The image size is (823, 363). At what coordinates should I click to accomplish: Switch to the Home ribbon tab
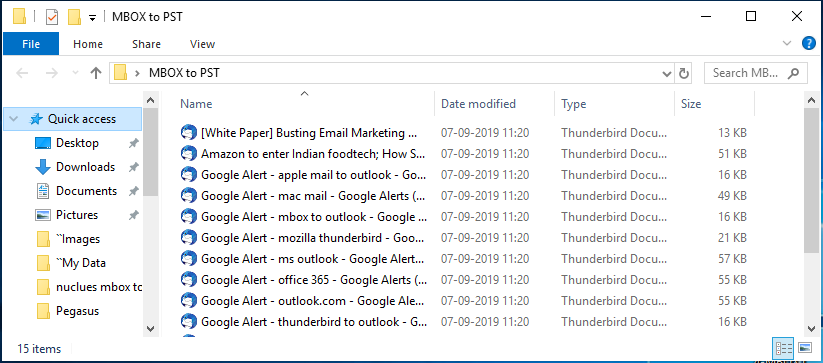(88, 44)
